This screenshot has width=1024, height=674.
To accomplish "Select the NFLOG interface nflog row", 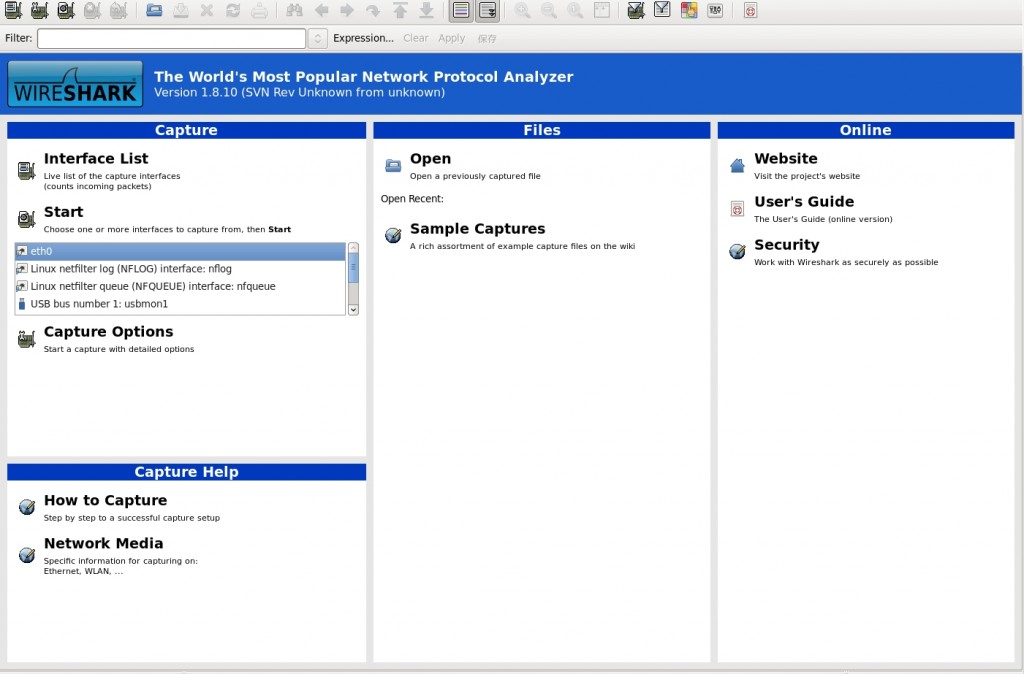I will coord(180,268).
